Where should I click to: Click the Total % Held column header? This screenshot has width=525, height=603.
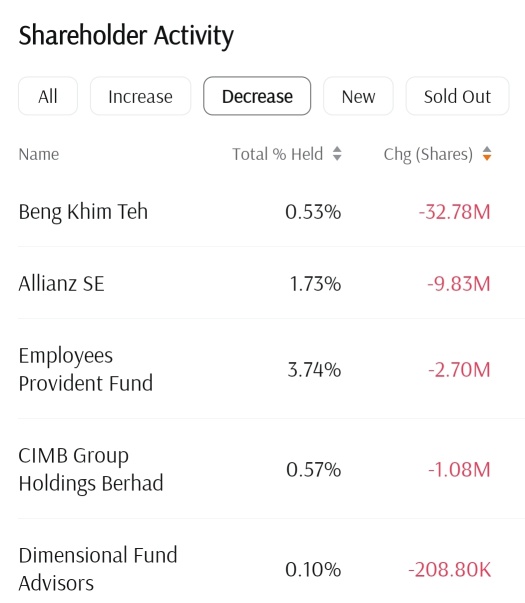(x=277, y=154)
